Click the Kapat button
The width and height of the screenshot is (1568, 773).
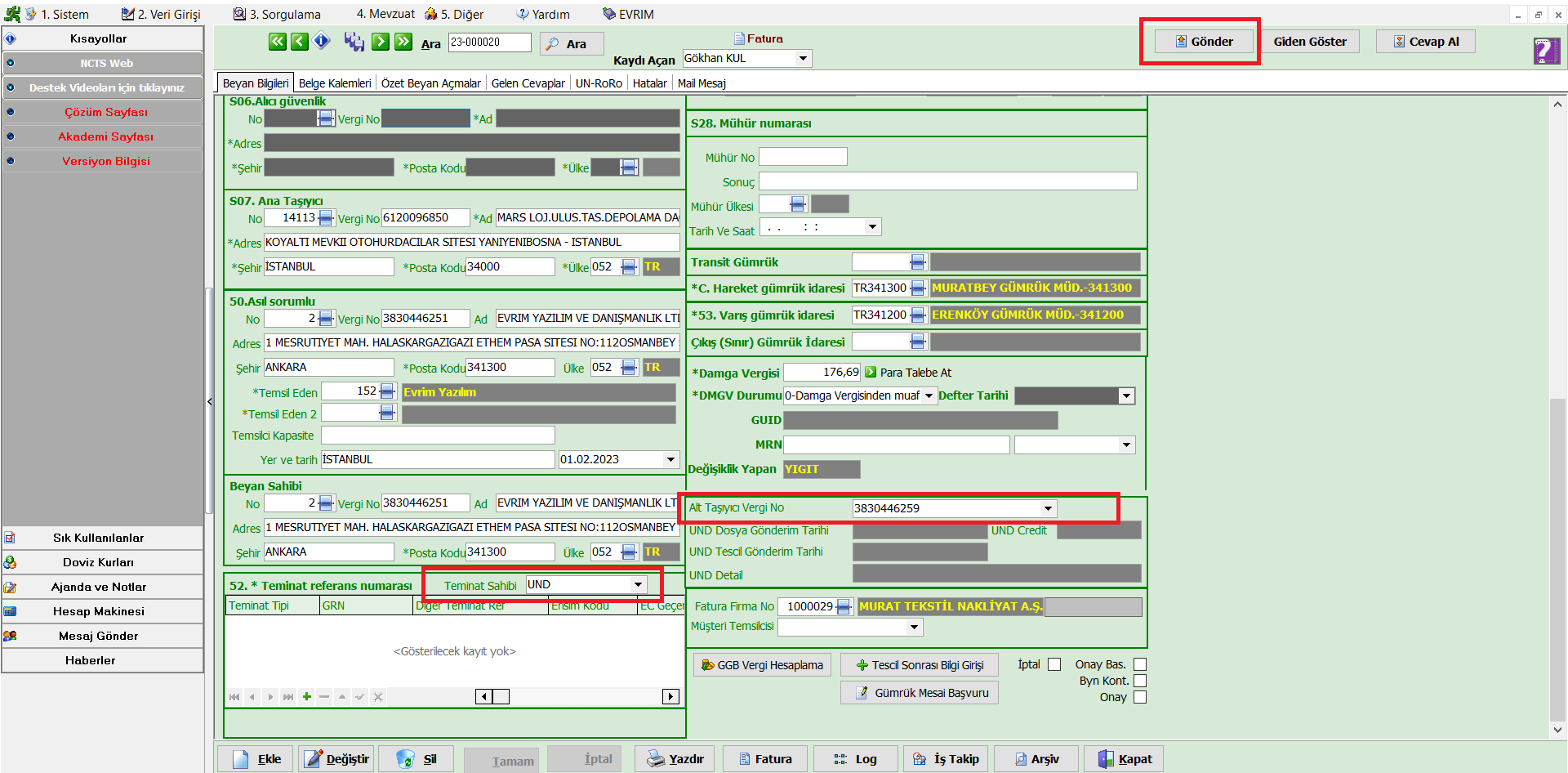(x=1124, y=759)
